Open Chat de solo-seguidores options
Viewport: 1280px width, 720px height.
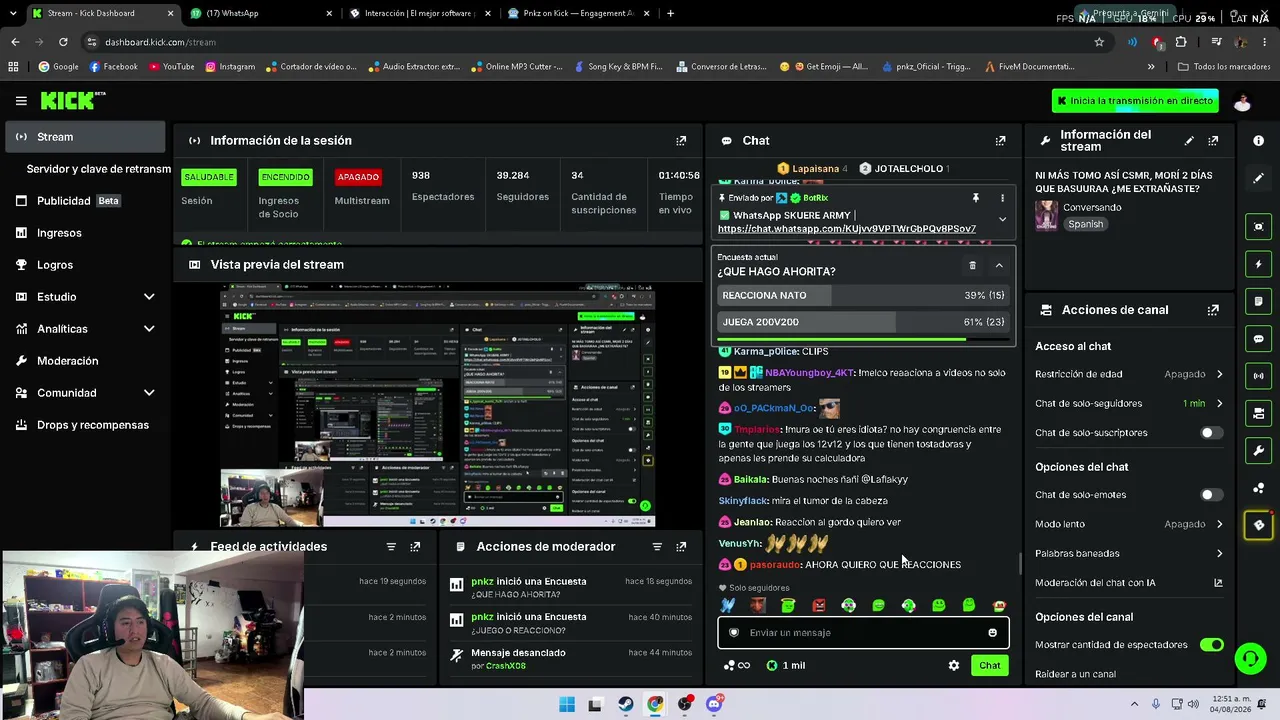[x=1129, y=404]
